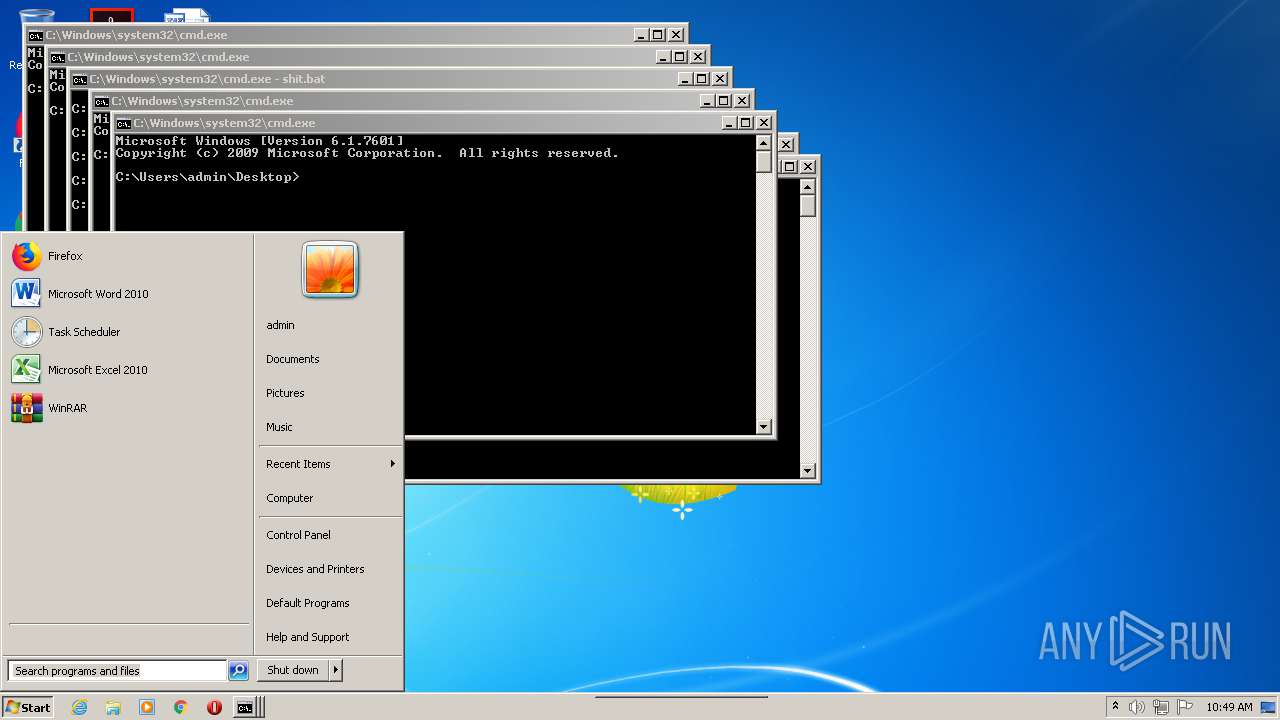Open Default Programs
This screenshot has width=1280, height=720.
330,603
